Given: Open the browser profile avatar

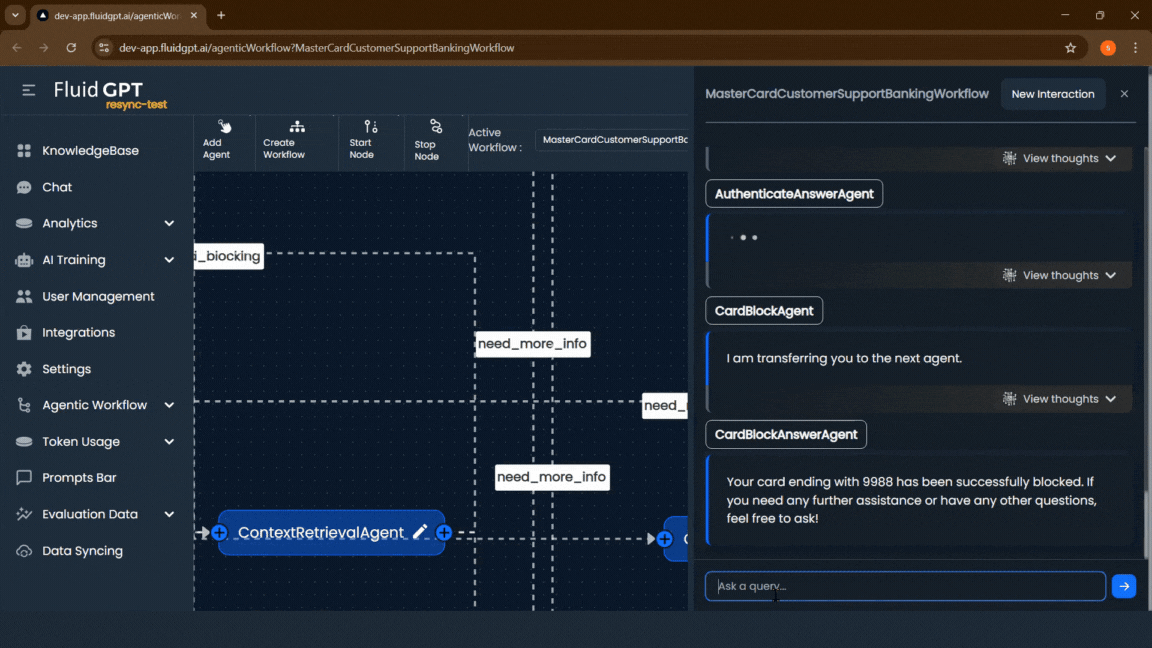Looking at the screenshot, I should (x=1108, y=48).
